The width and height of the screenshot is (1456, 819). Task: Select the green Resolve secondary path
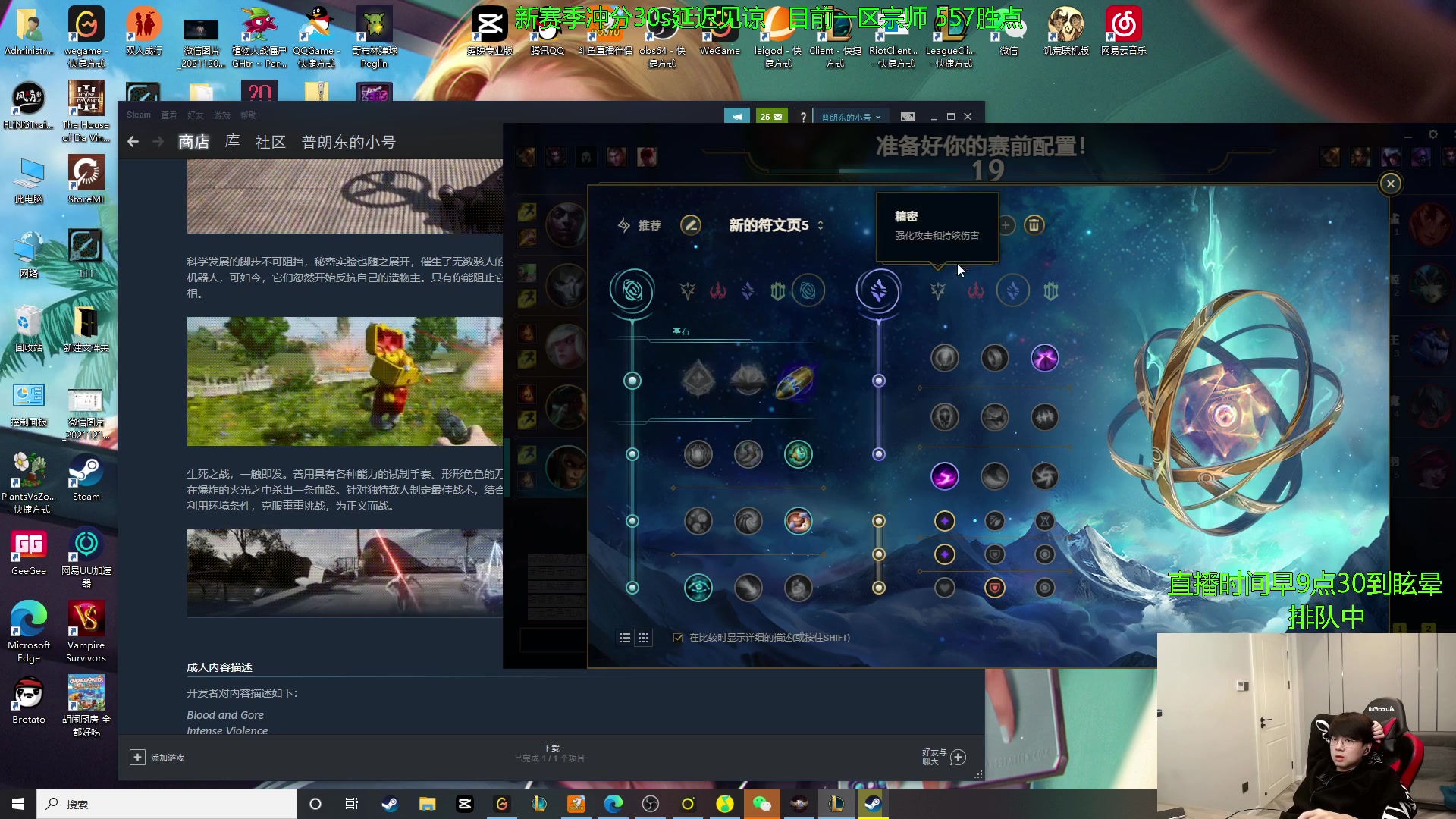click(x=1051, y=290)
